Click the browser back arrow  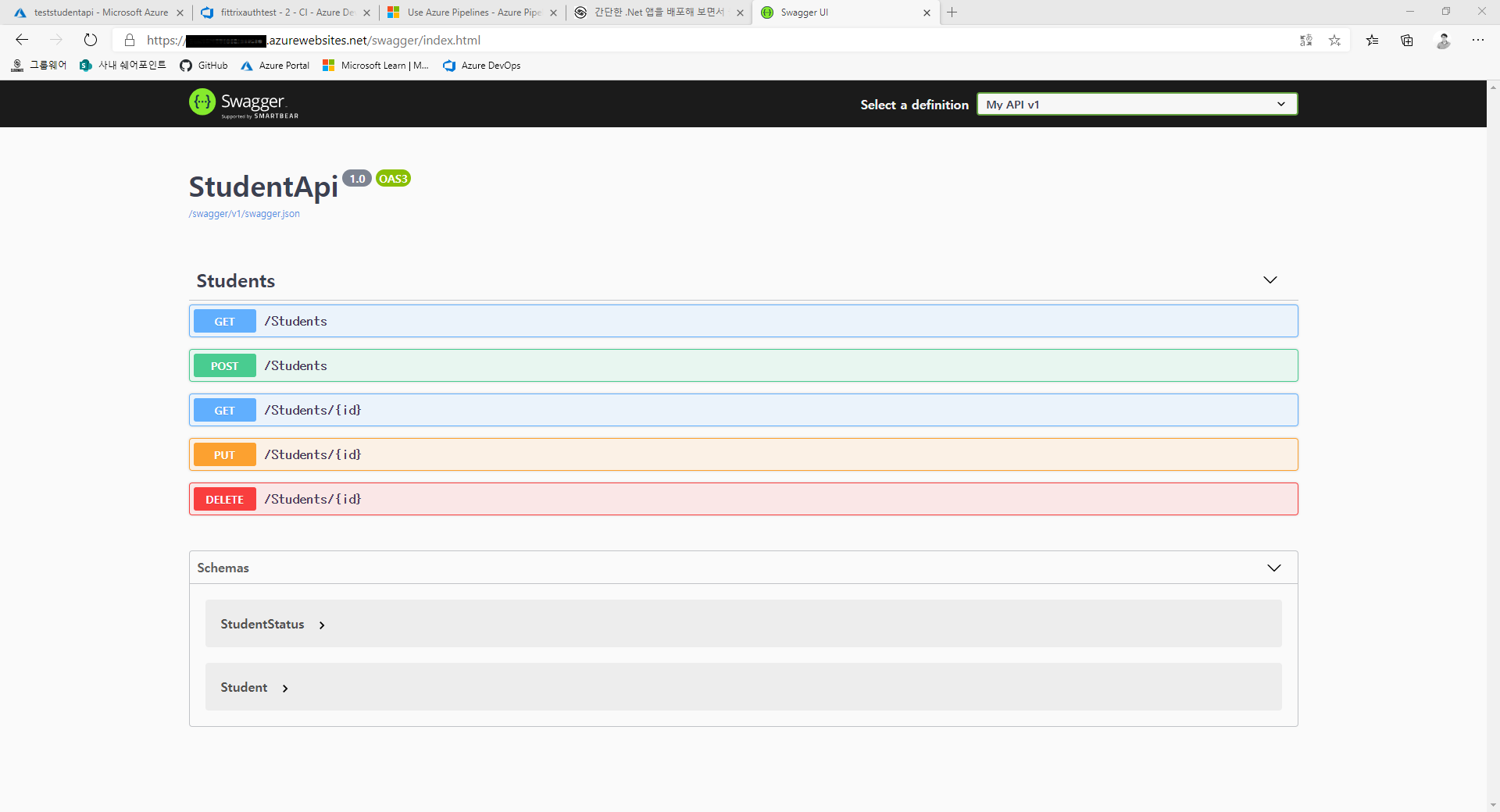(22, 41)
